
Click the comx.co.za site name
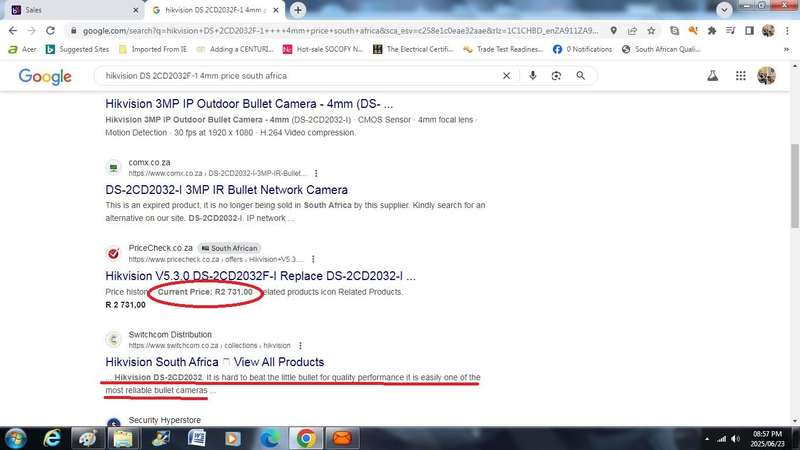[x=149, y=162]
